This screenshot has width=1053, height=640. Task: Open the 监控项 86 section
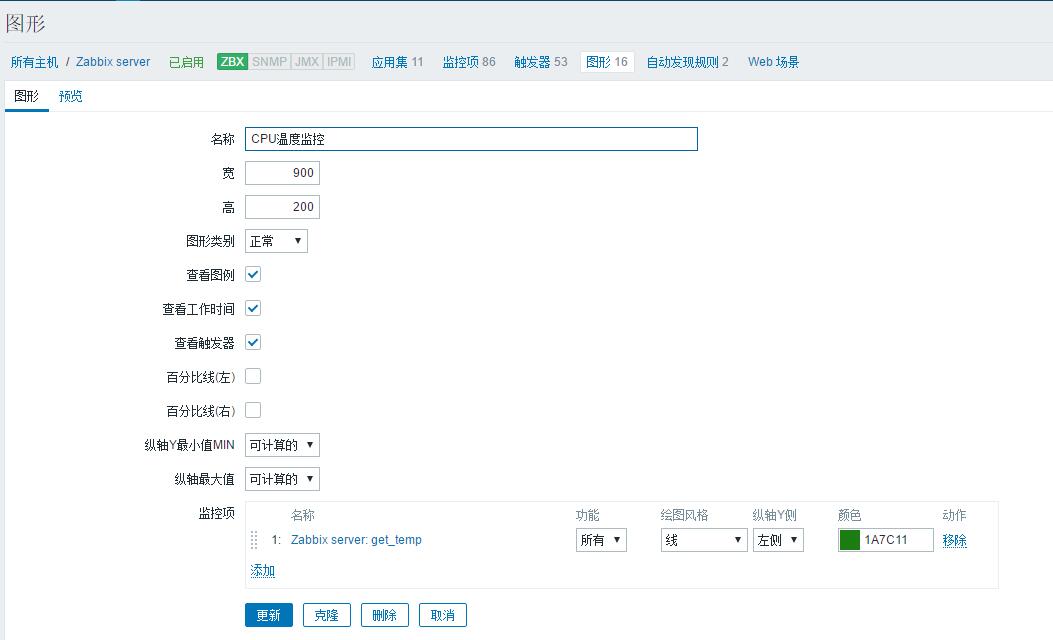click(469, 62)
